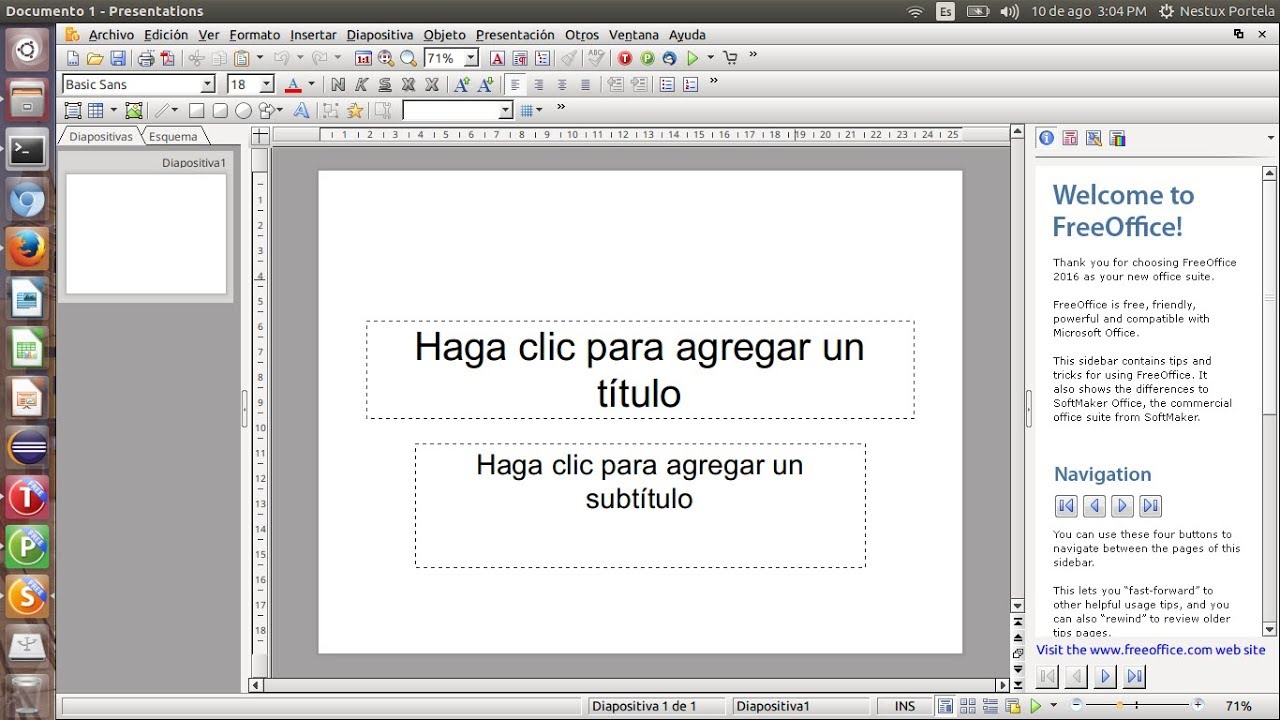Screen dimensions: 1280x720
Task: Insert a table using the table icon
Action: point(96,110)
